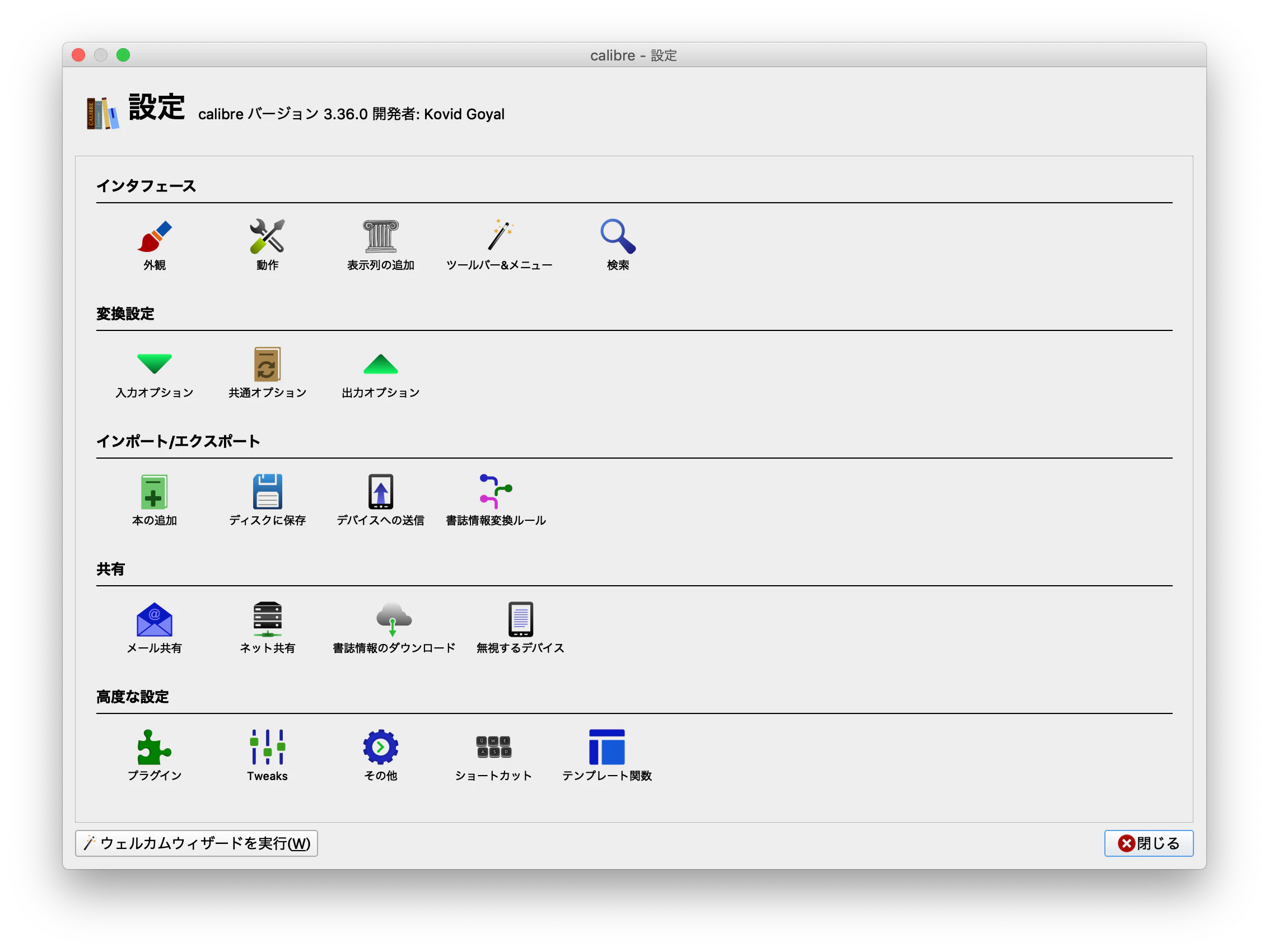Viewport: 1269px width, 952px height.
Task: Open the 外観 appearance settings
Action: [x=155, y=245]
